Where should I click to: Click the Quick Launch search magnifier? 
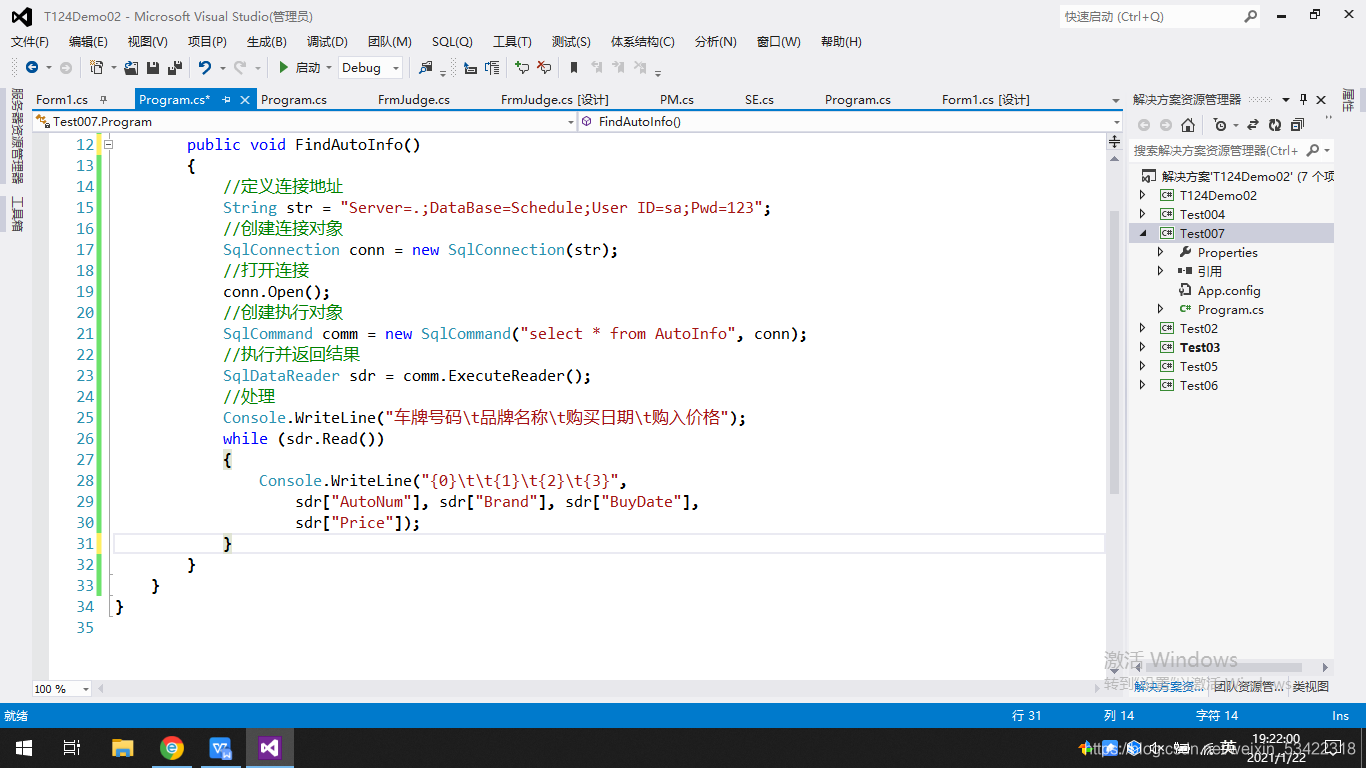1250,16
